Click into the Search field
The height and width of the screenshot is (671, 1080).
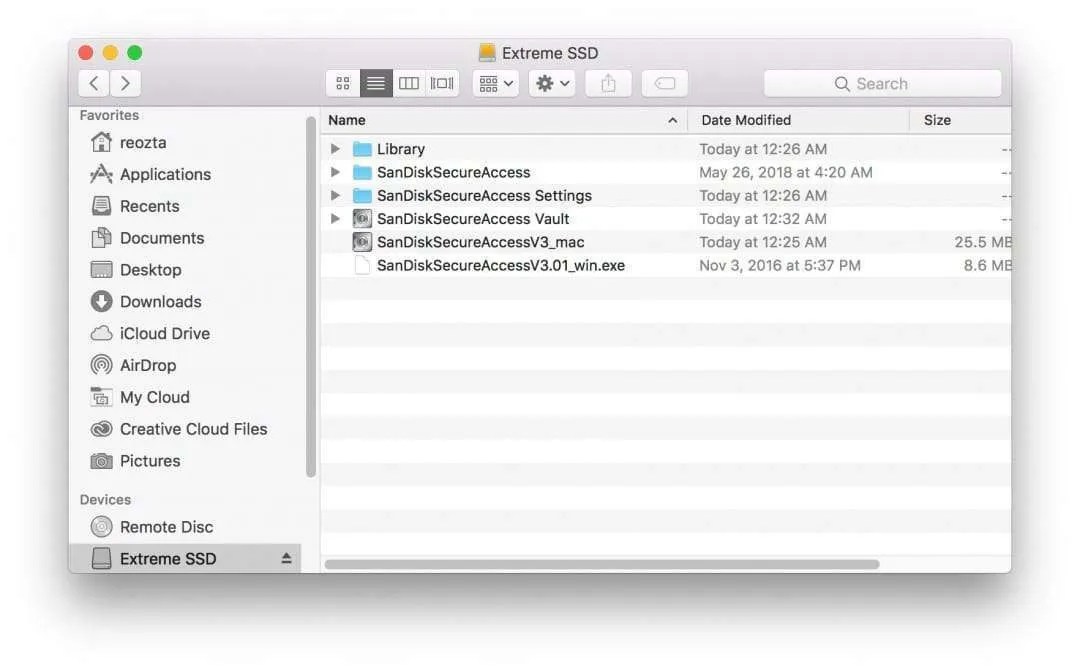(882, 83)
